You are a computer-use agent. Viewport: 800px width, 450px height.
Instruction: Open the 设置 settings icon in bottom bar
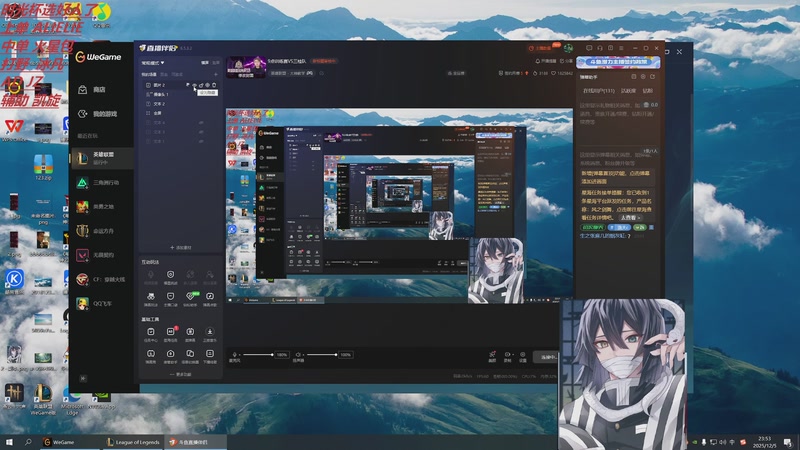click(522, 357)
